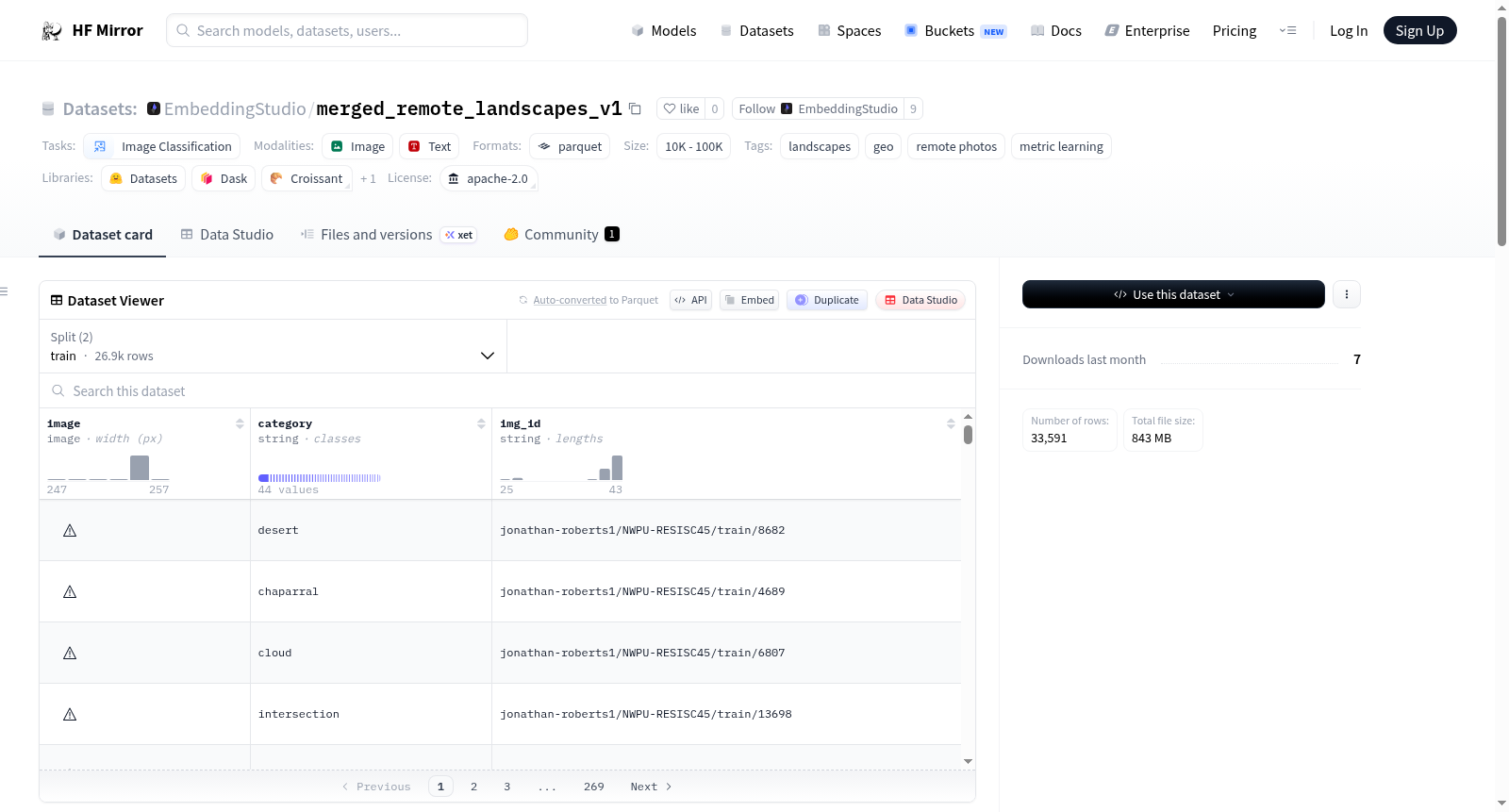Click the EmbeddingStudio avatar icon in title
This screenshot has height=812, width=1509.
point(154,108)
